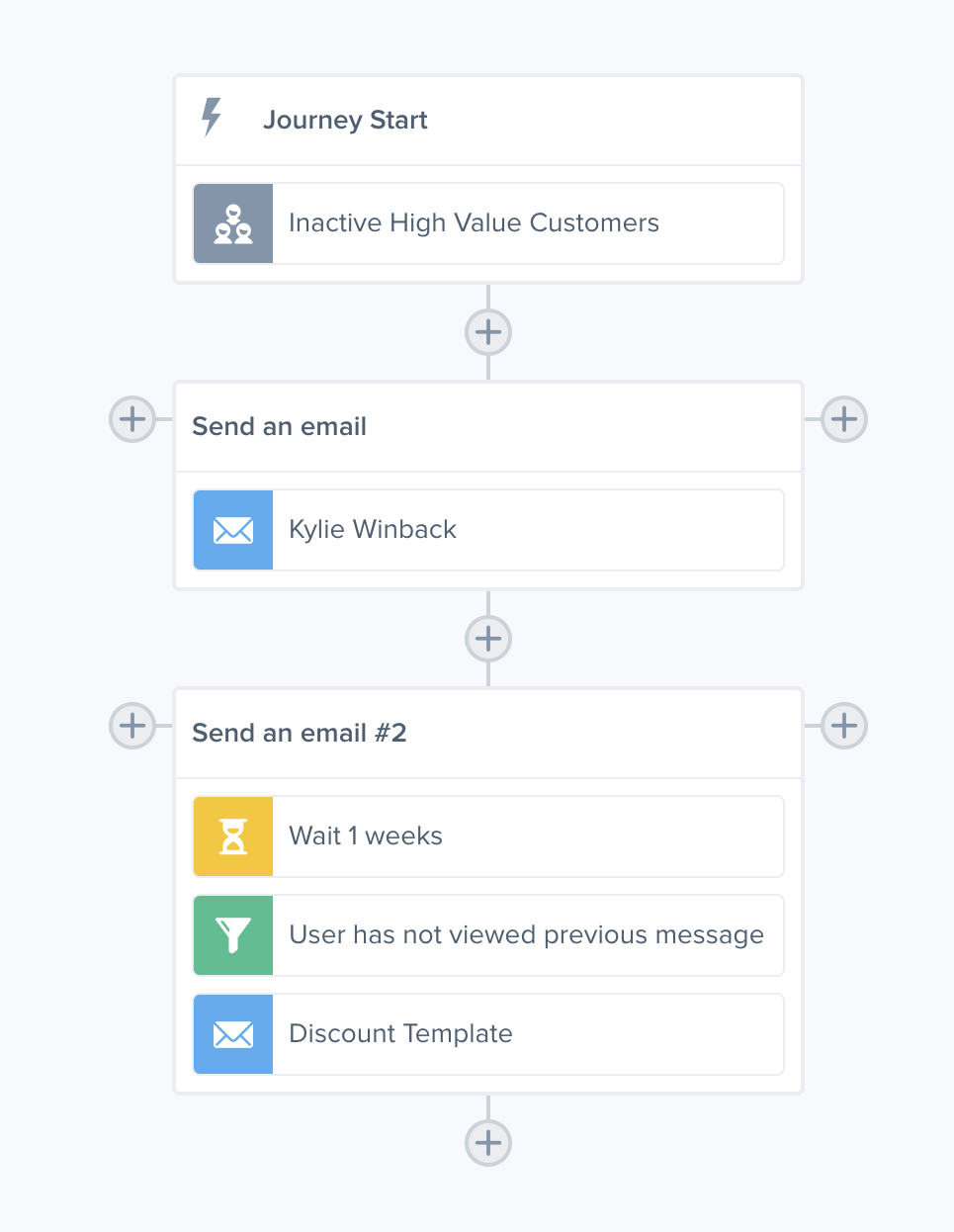Add branch left of Send an email
Image resolution: width=954 pixels, height=1232 pixels.
coord(132,419)
